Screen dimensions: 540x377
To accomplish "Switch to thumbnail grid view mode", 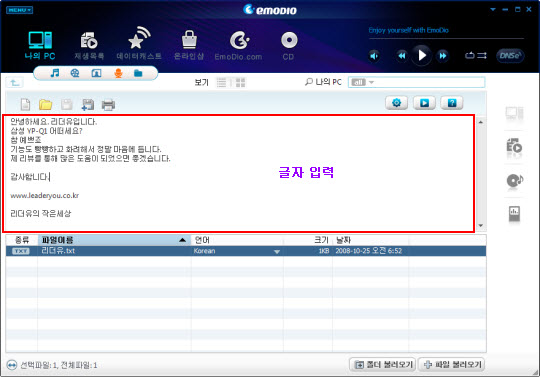I will [240, 83].
